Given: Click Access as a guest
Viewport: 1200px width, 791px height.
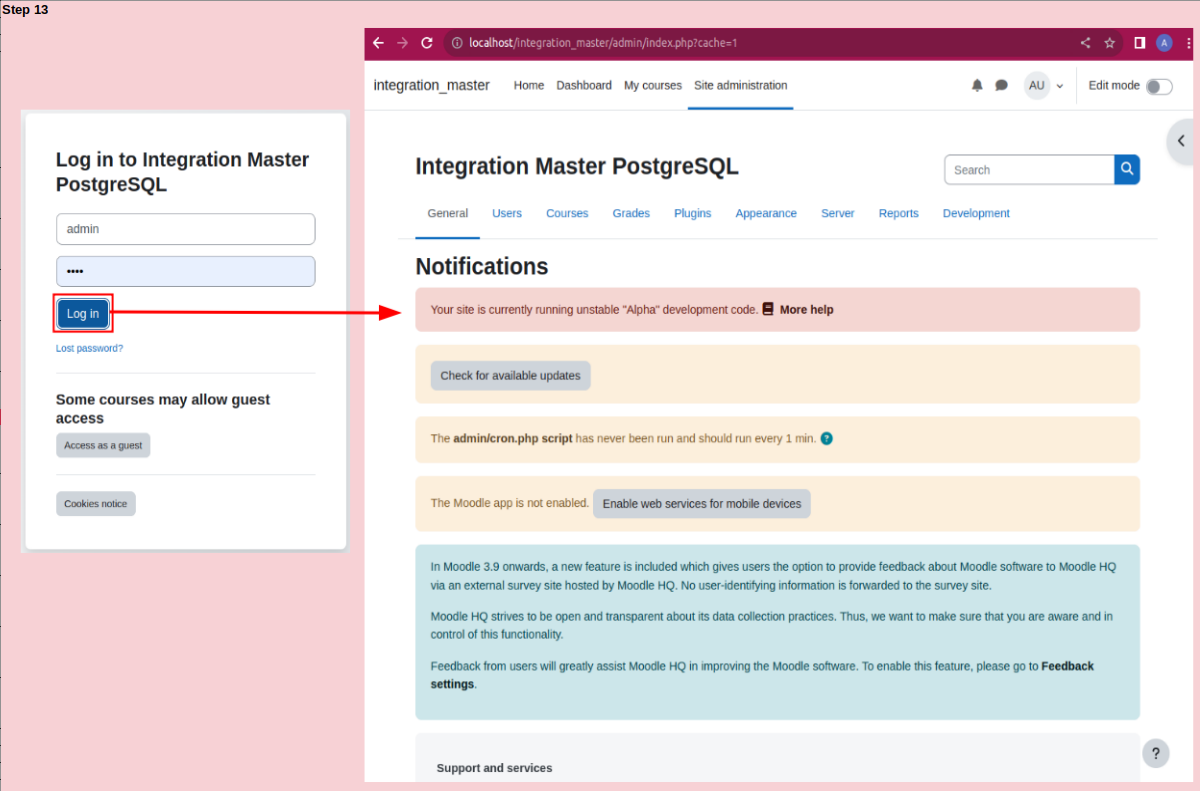Looking at the screenshot, I should coord(103,446).
